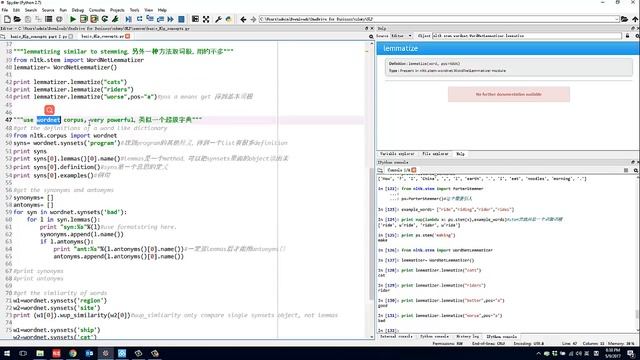Switch to History log tab

tap(467, 337)
